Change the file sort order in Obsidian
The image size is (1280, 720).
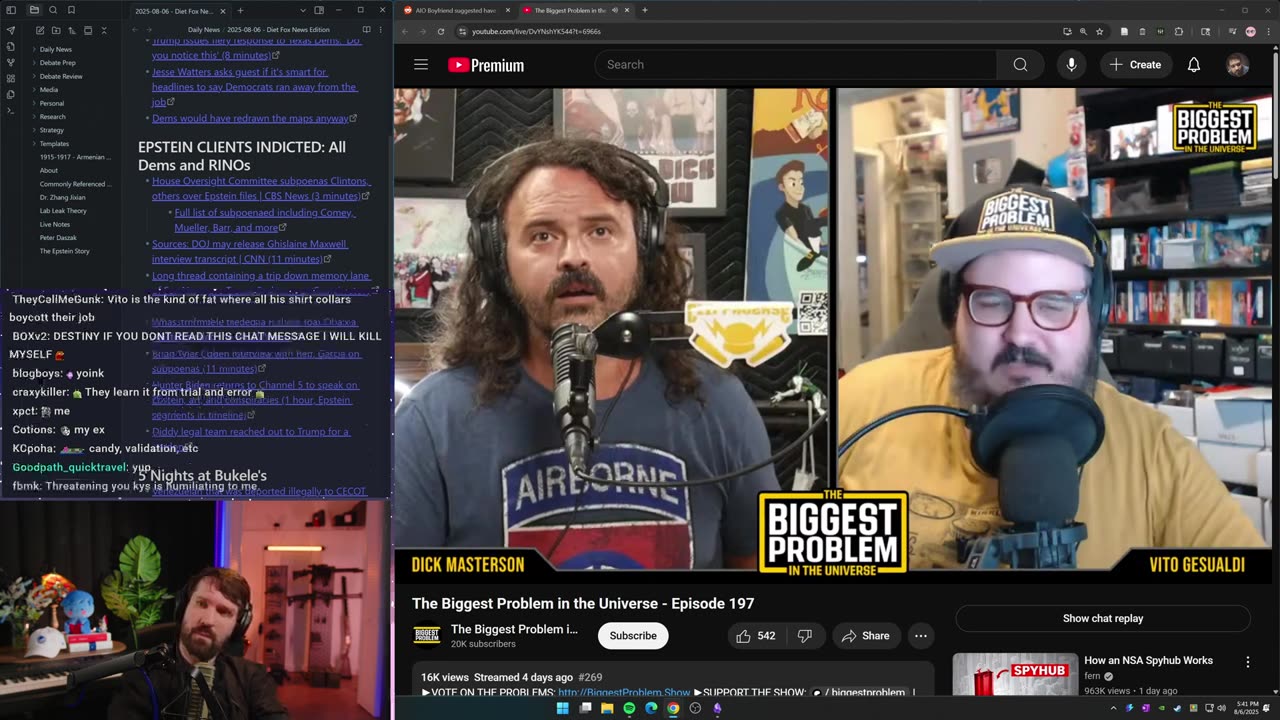coord(72,30)
